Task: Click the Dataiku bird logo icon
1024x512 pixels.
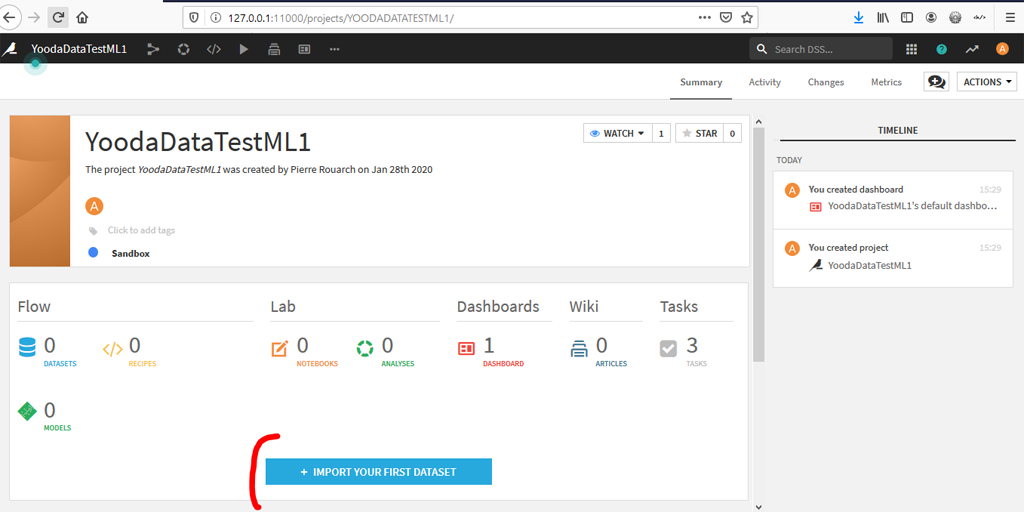Action: point(9,49)
